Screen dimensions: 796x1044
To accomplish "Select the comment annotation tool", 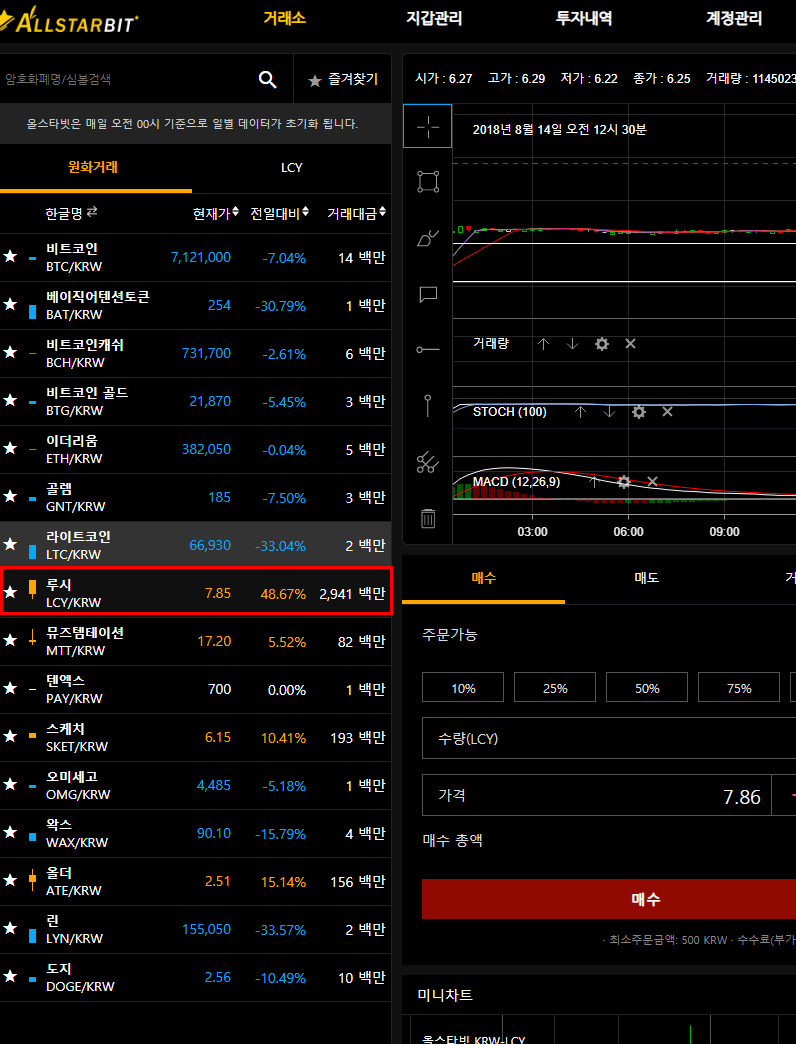I will [428, 294].
